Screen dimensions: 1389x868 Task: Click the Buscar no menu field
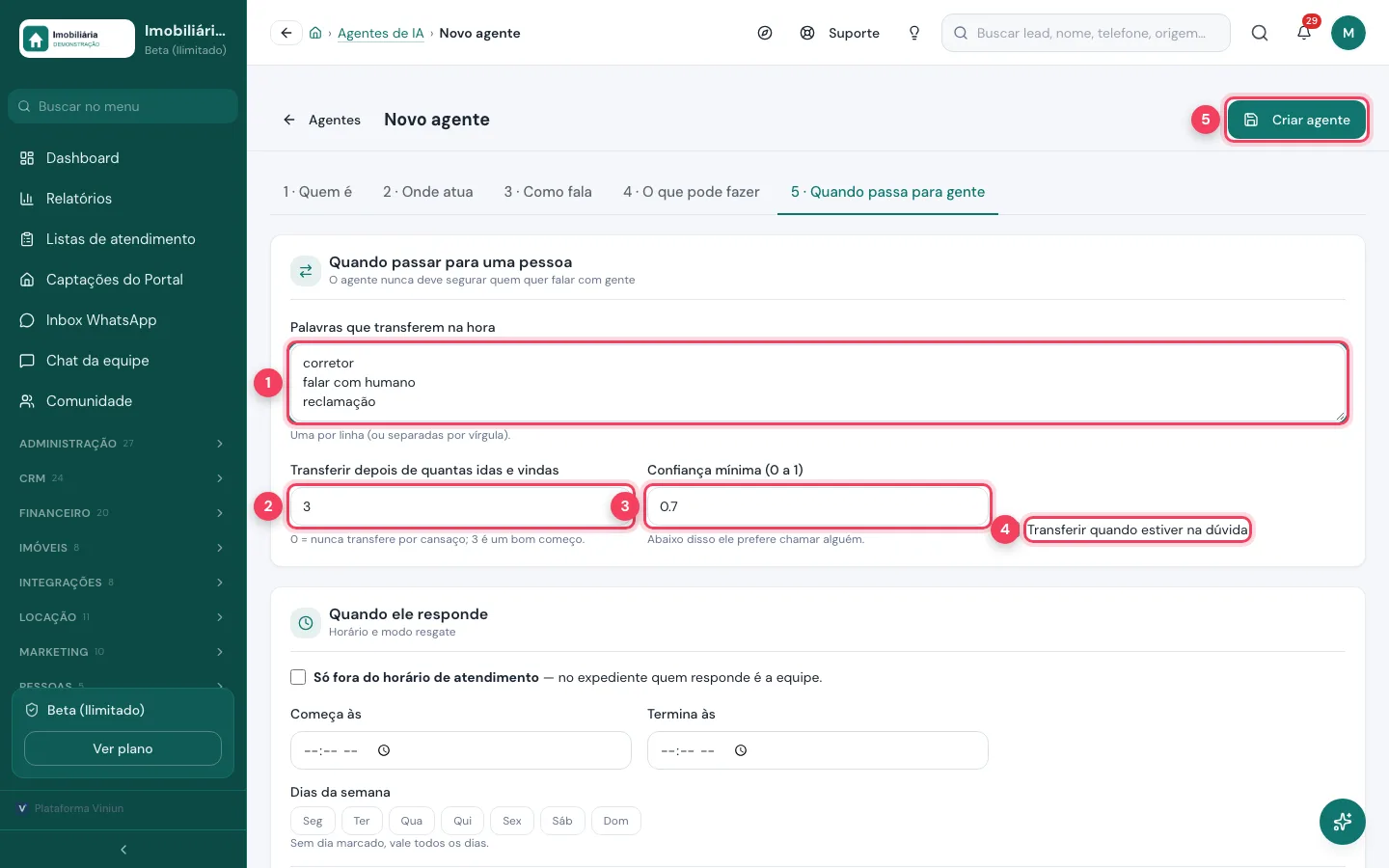123,106
